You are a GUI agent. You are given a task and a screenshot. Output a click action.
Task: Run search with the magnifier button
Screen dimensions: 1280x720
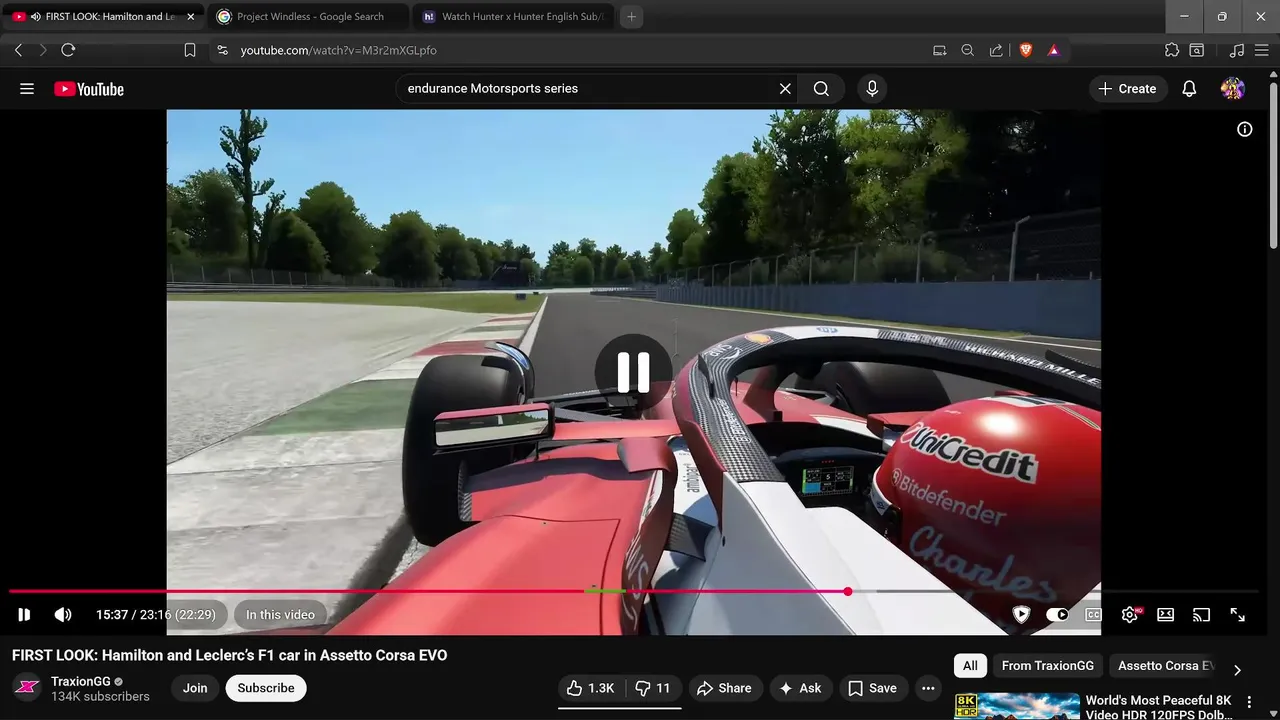(x=821, y=89)
